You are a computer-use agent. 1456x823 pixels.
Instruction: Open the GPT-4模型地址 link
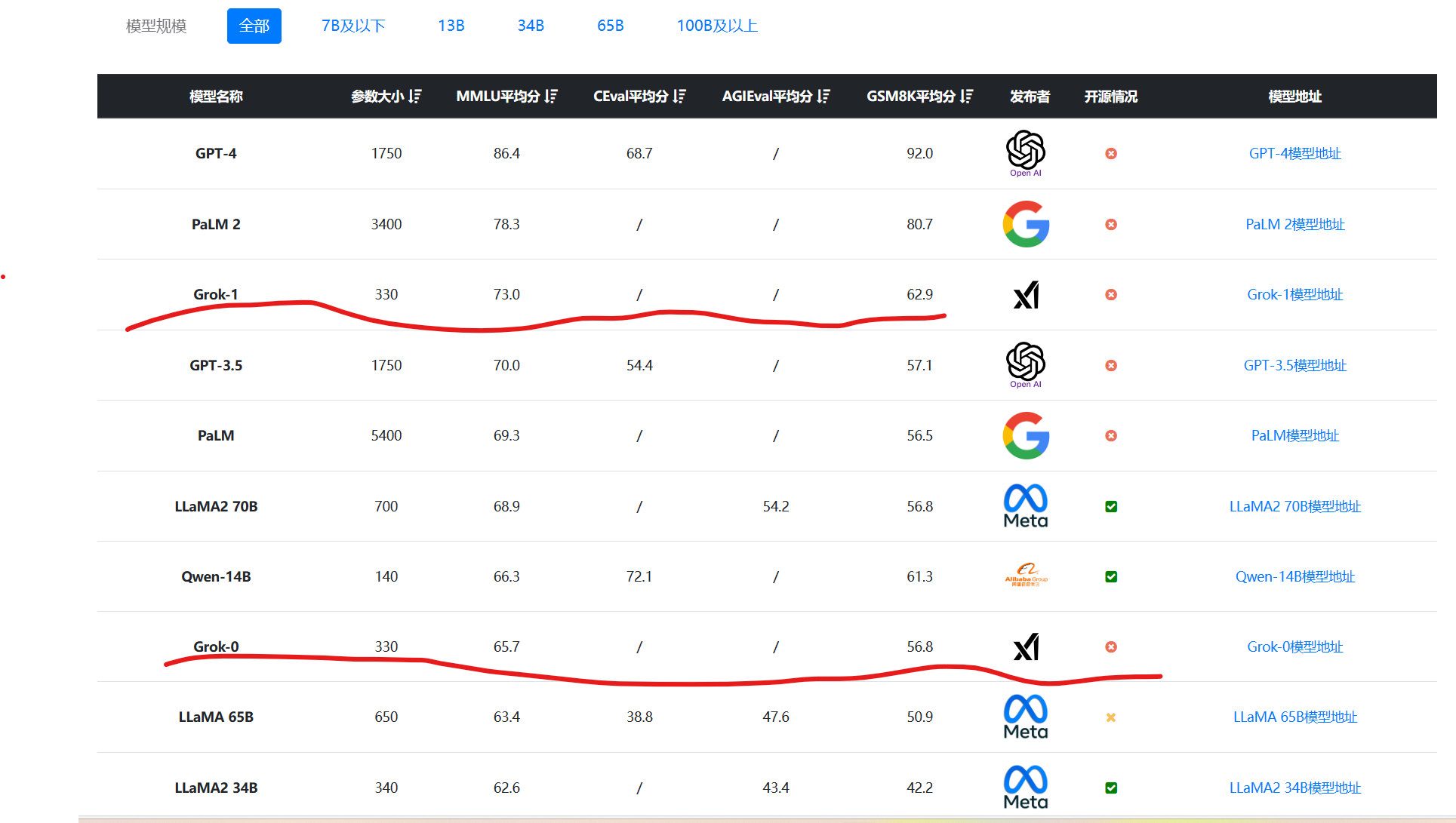[x=1294, y=153]
